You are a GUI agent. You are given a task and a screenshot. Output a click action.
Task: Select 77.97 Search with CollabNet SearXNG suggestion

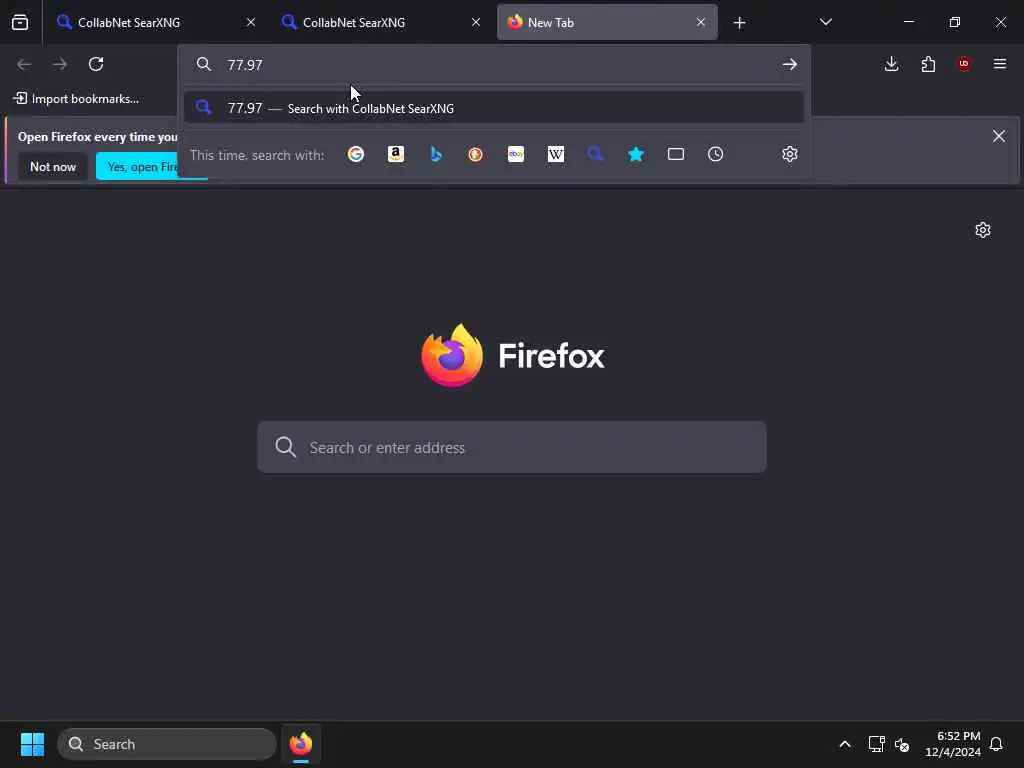click(494, 108)
